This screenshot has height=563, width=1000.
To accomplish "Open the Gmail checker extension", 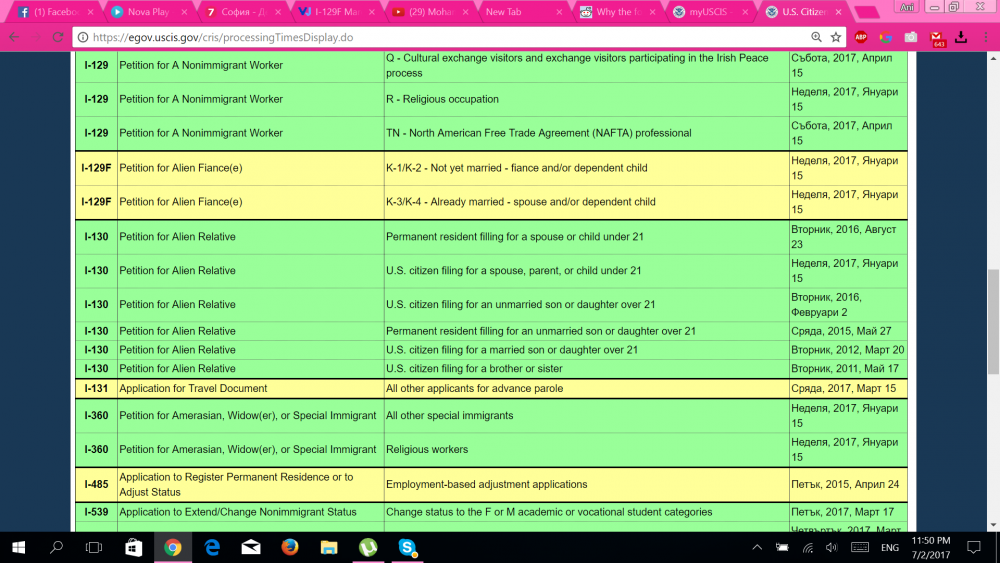I will (937, 39).
